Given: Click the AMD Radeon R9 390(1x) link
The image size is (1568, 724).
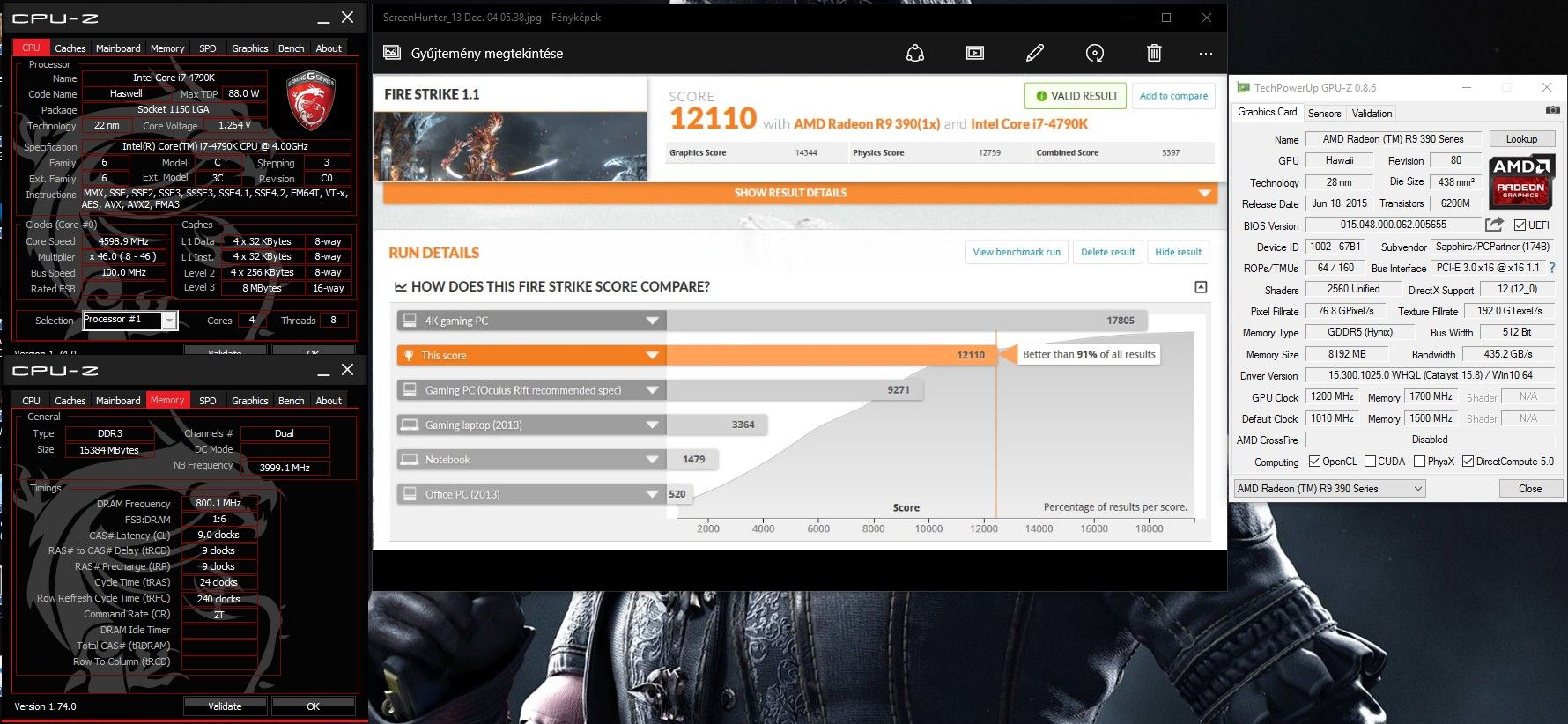Looking at the screenshot, I should (x=867, y=124).
